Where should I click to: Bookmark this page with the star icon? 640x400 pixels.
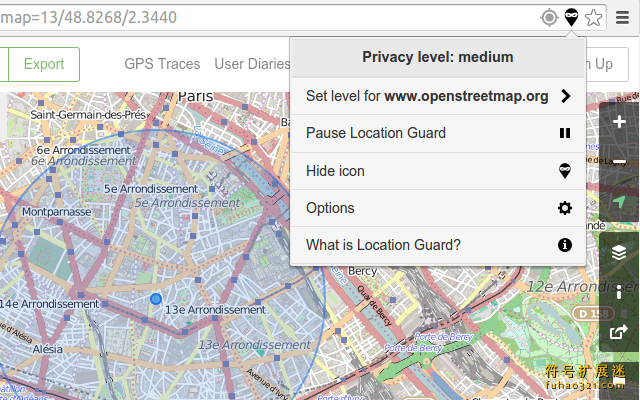click(x=593, y=18)
